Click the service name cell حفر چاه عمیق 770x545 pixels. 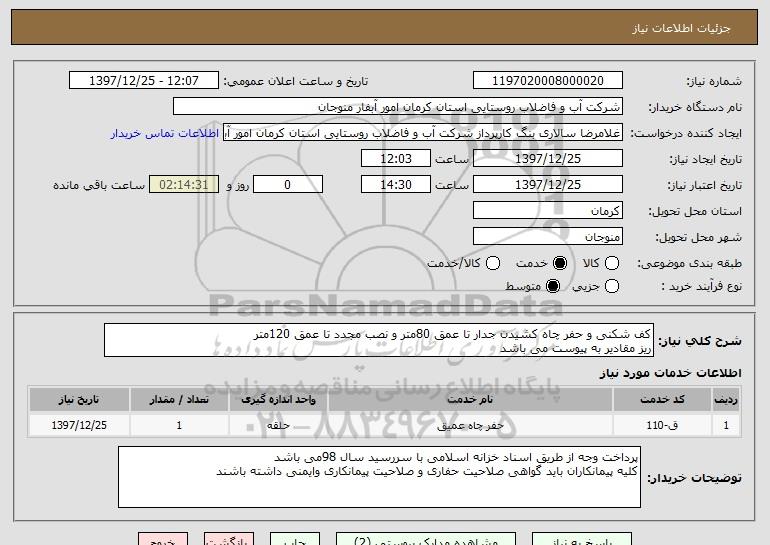pyautogui.click(x=470, y=425)
